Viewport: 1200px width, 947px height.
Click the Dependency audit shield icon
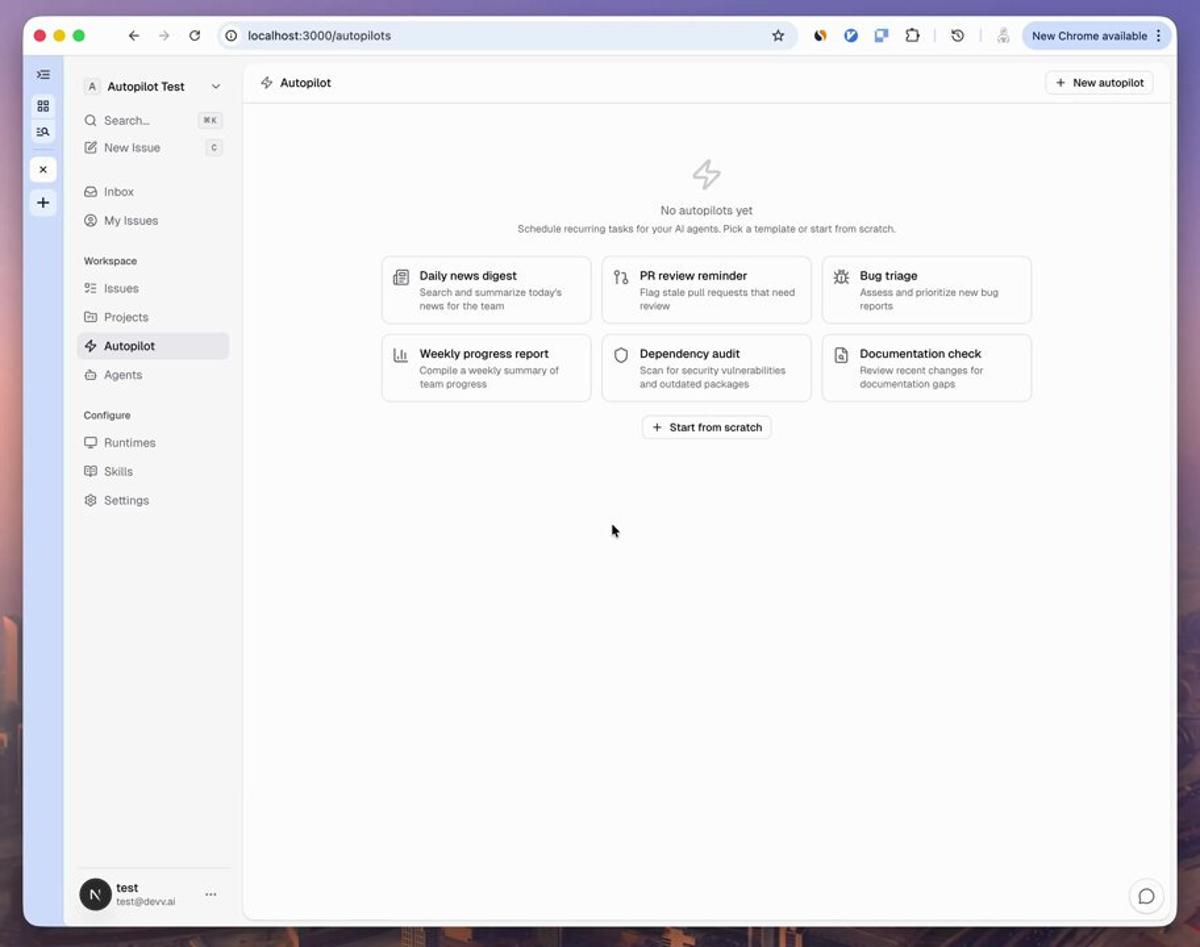[x=621, y=355]
